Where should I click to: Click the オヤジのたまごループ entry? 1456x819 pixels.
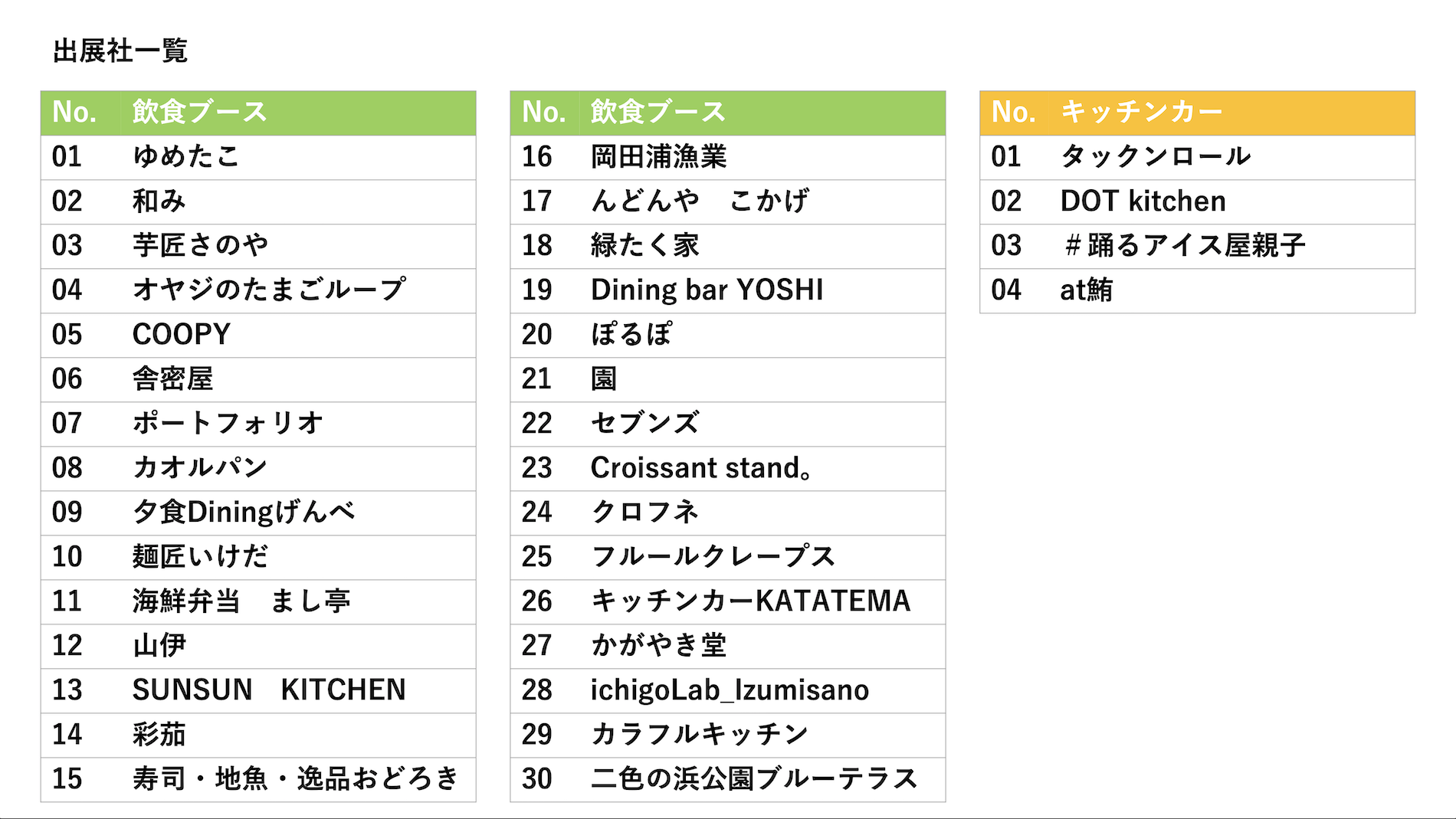point(297,290)
